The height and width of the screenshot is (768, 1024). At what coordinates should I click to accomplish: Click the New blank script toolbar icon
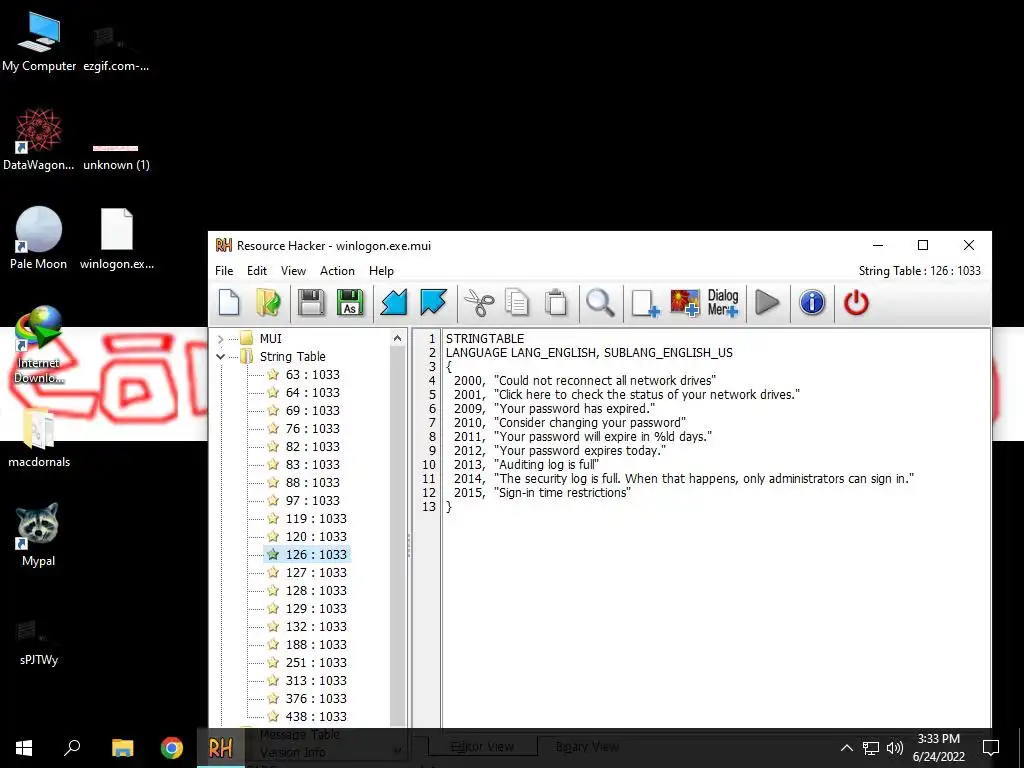(x=229, y=303)
